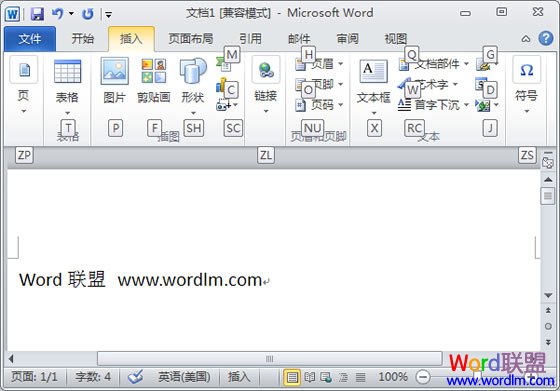
Task: Click the vertical scroll thumb
Action: tap(548, 196)
